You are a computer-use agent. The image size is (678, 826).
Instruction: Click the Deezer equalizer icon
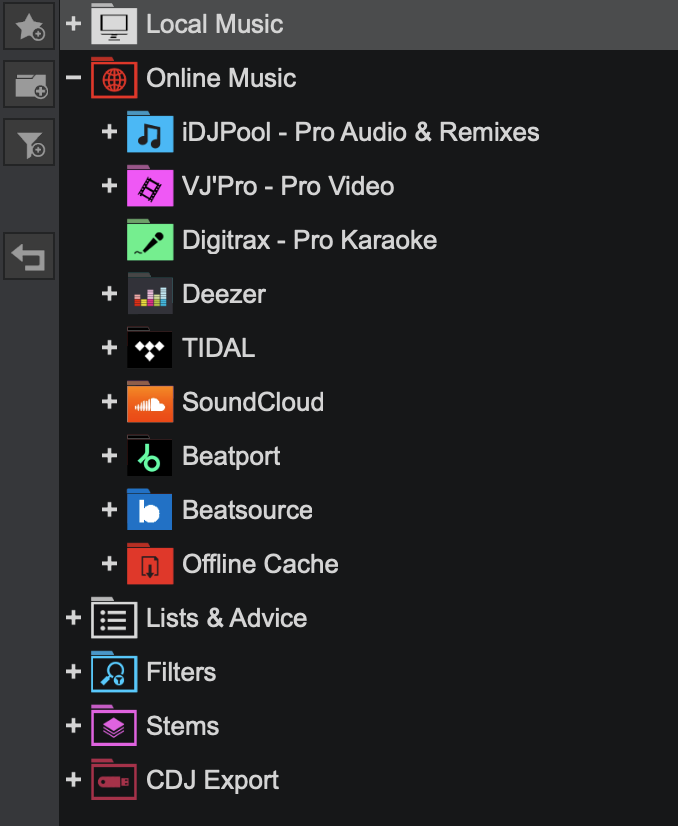click(150, 295)
